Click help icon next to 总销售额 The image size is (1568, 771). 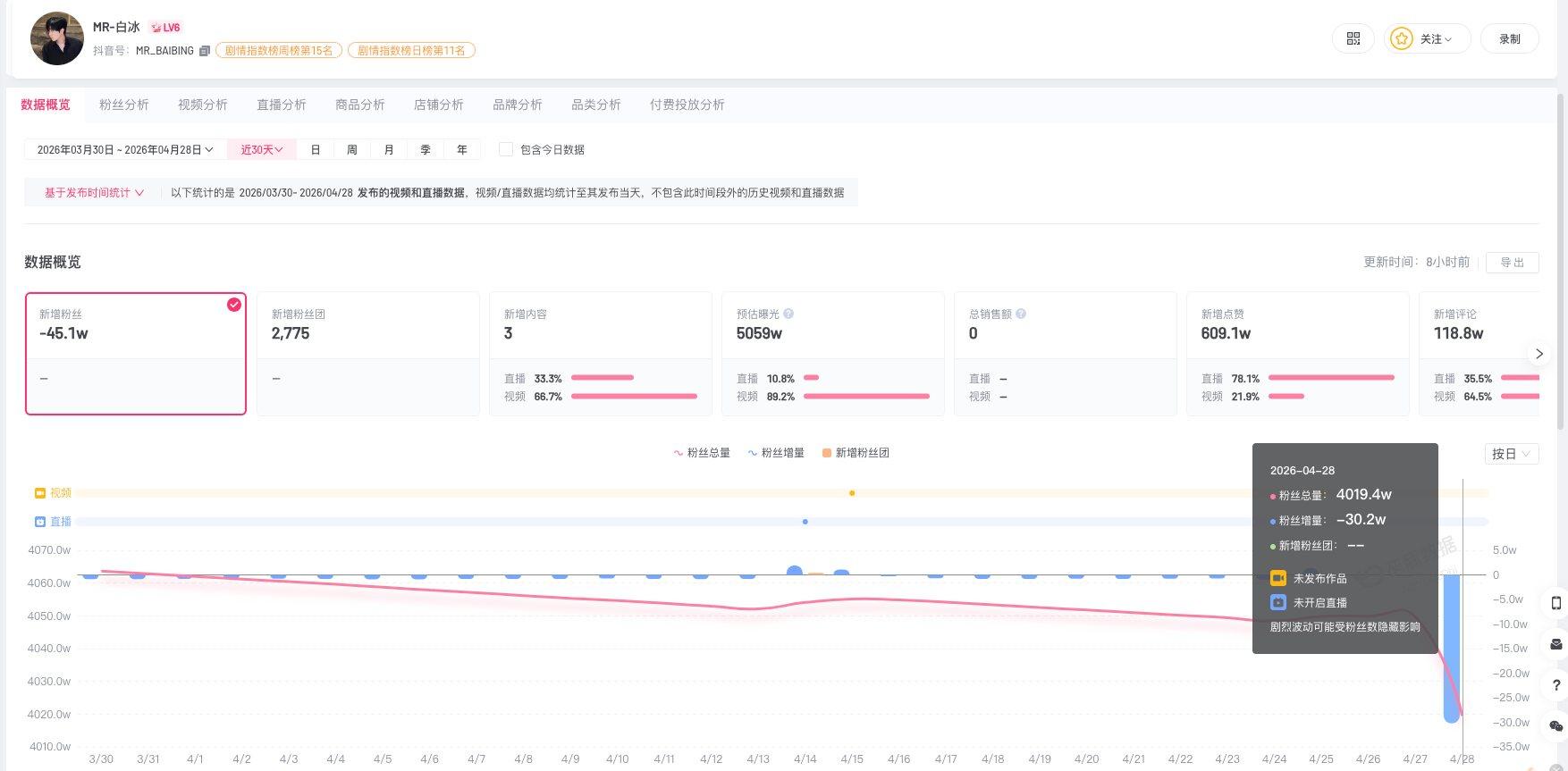coord(1021,314)
